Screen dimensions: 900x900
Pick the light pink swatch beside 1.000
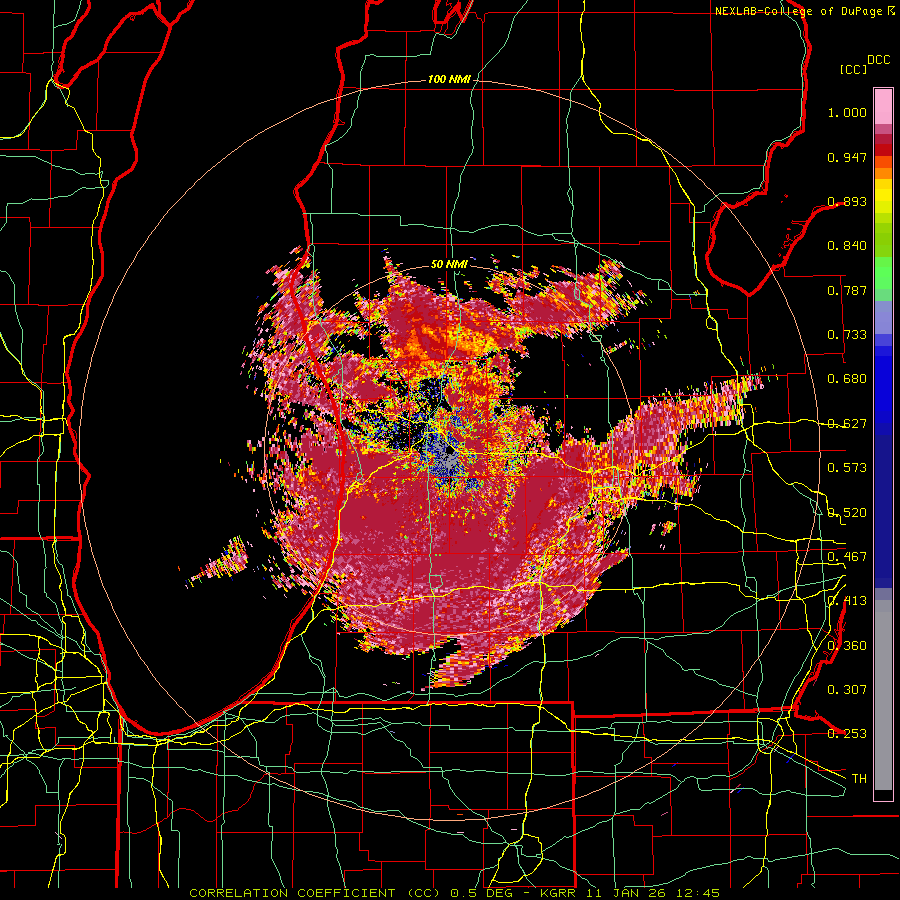click(x=883, y=107)
